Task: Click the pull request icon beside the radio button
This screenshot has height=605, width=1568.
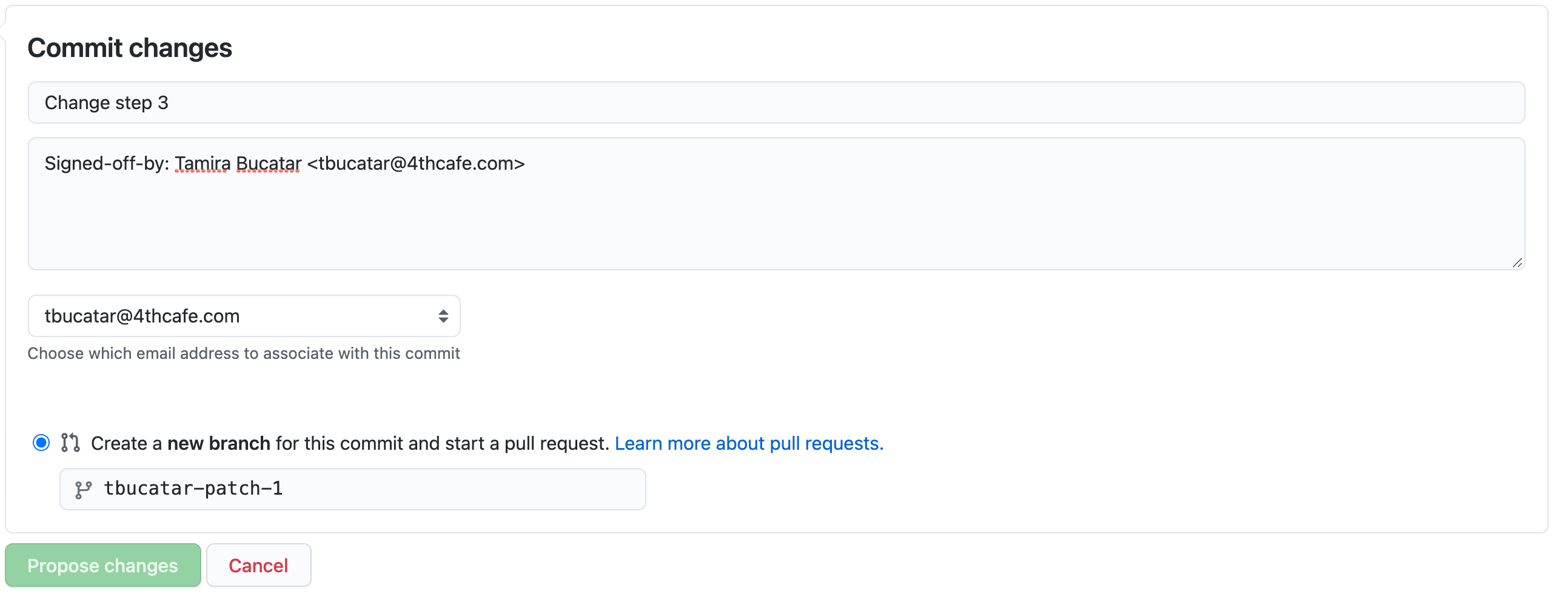Action: pos(70,443)
